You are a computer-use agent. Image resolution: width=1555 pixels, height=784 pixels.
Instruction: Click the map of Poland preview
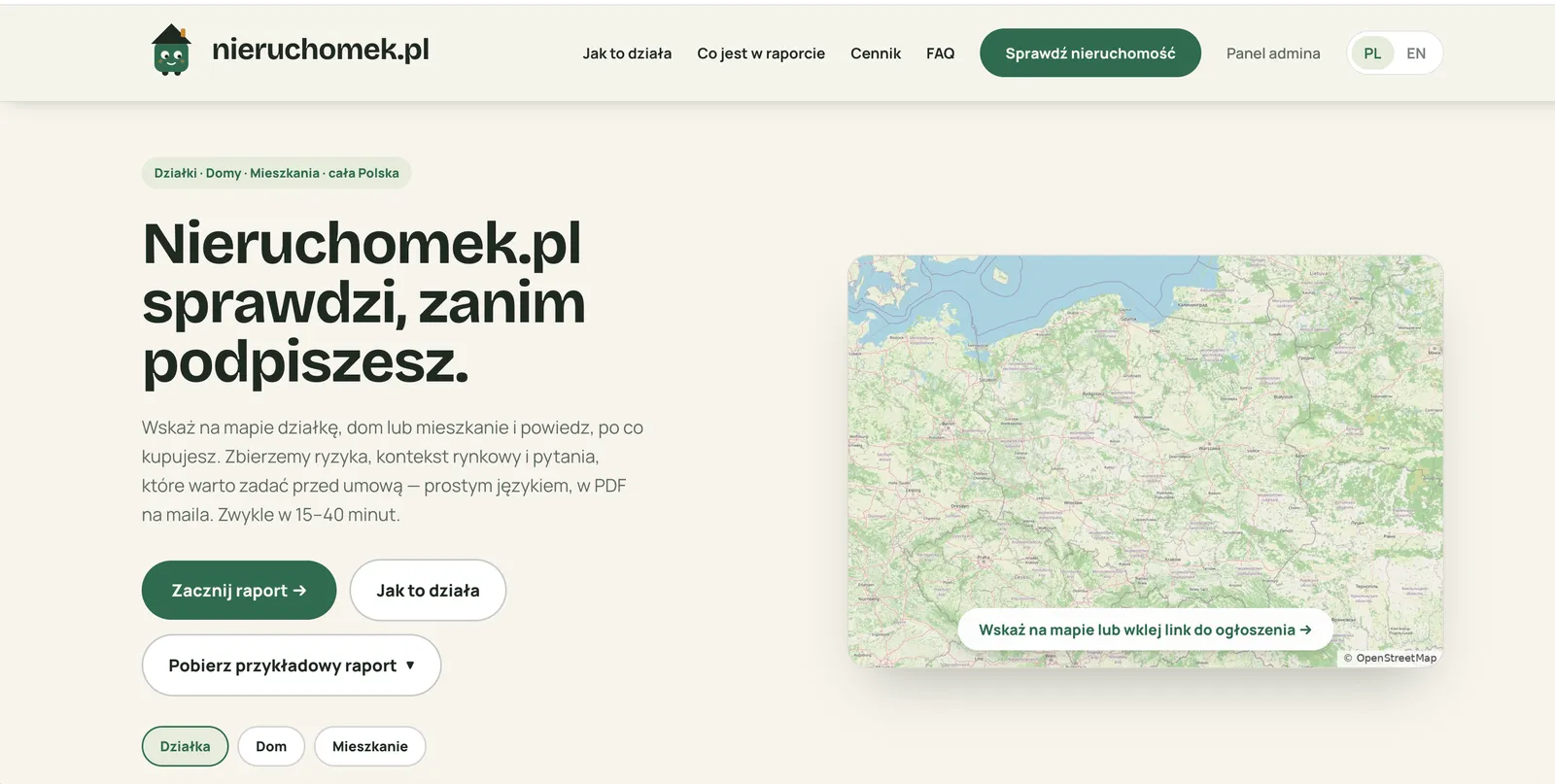pos(1146,437)
